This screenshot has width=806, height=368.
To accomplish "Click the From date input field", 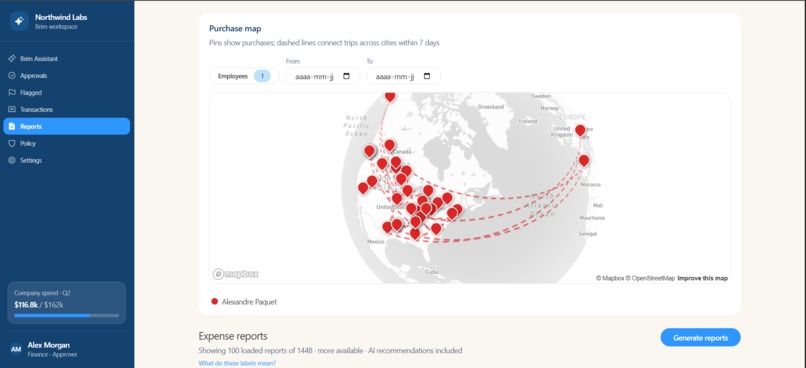I will [323, 76].
